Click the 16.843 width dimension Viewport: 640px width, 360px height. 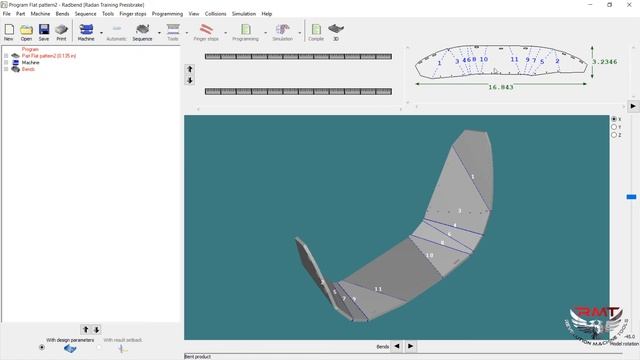click(501, 87)
